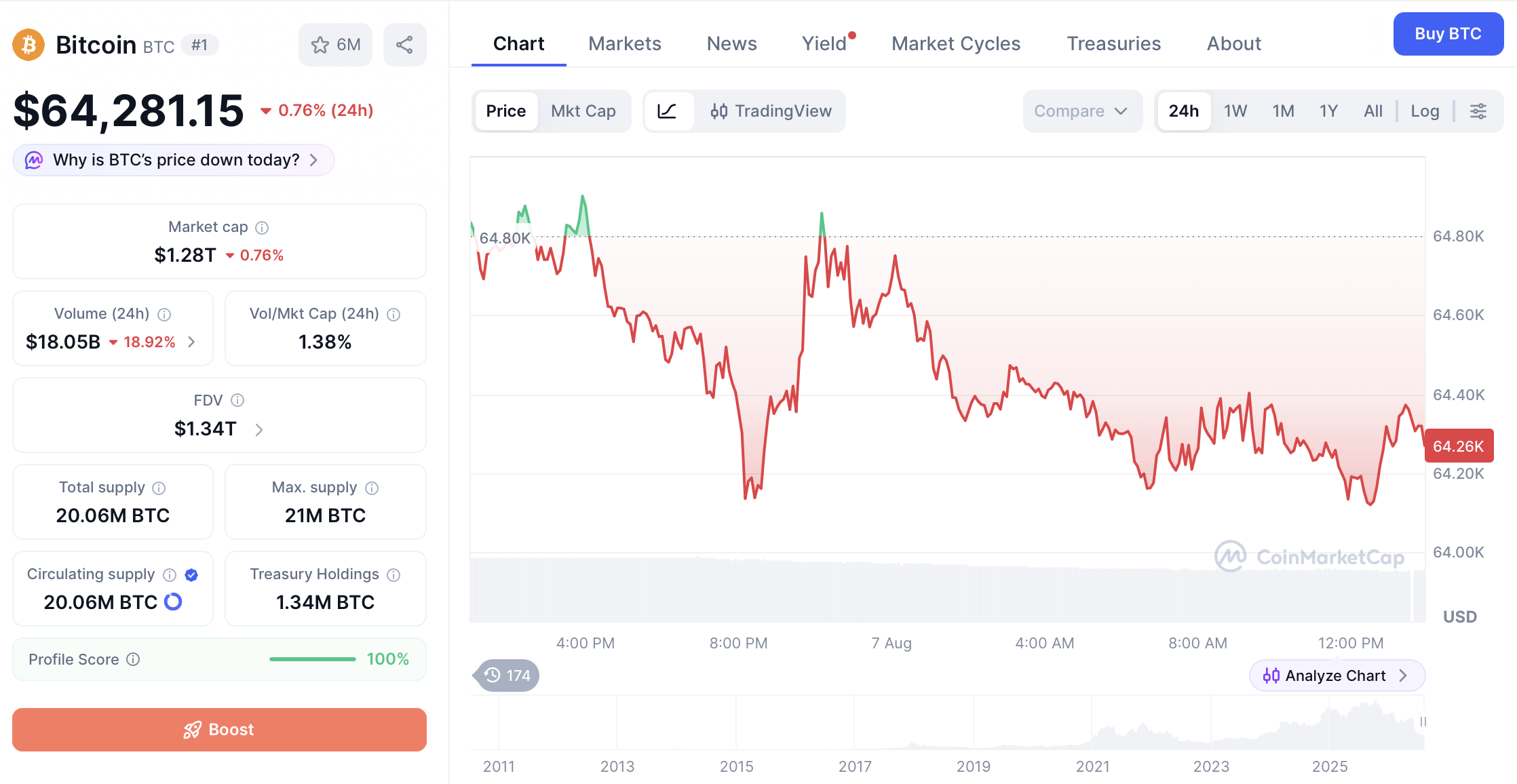
Task: Click the share icon next to watchlist
Action: tap(404, 45)
